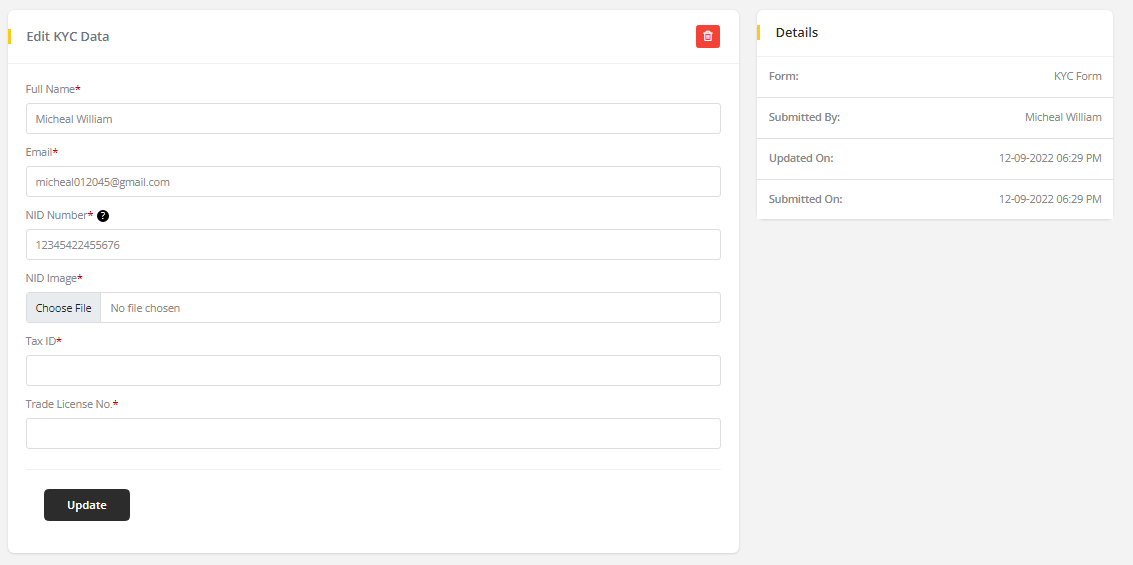Click the 'Trade License No.' label

[x=69, y=404]
